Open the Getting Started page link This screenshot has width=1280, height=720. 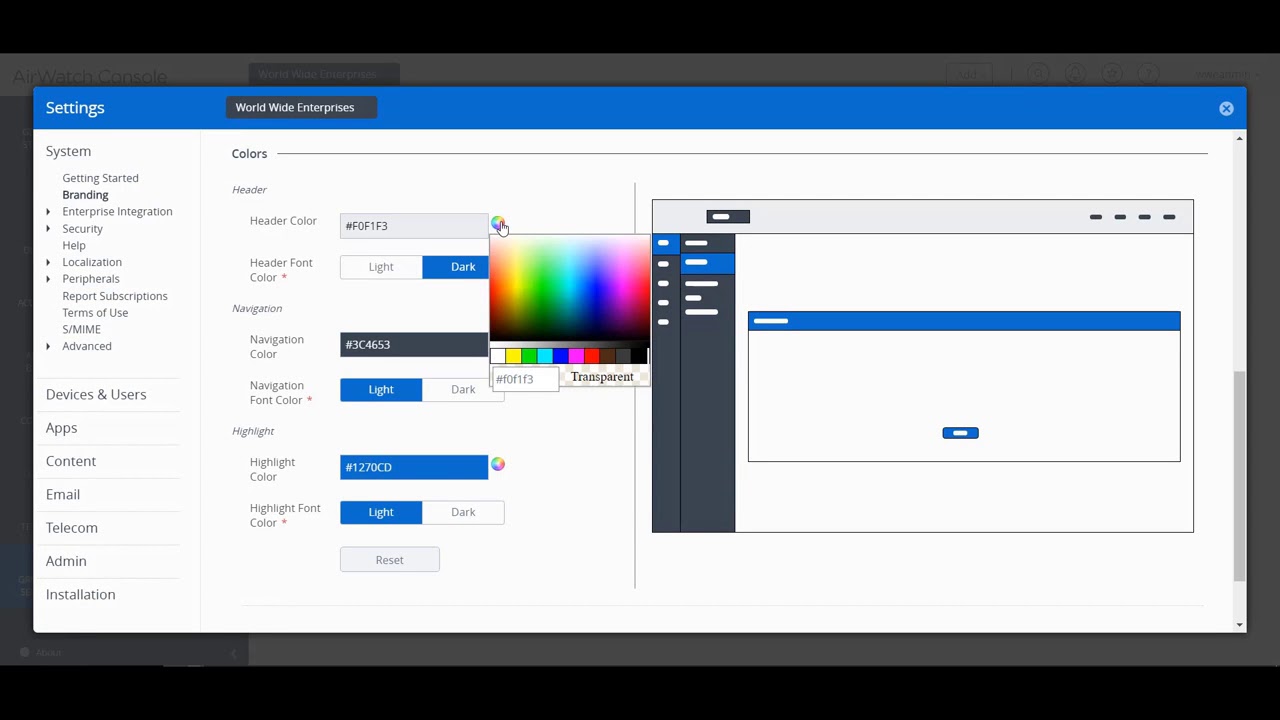click(x=100, y=178)
